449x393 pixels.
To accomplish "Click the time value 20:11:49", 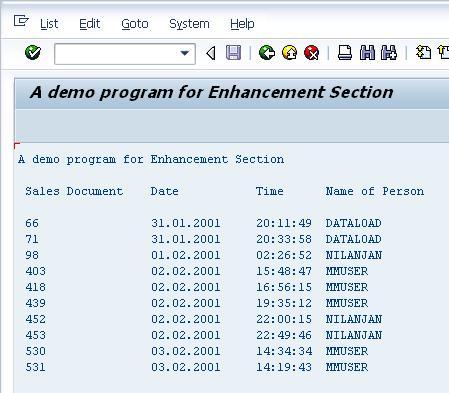I will tap(284, 223).
